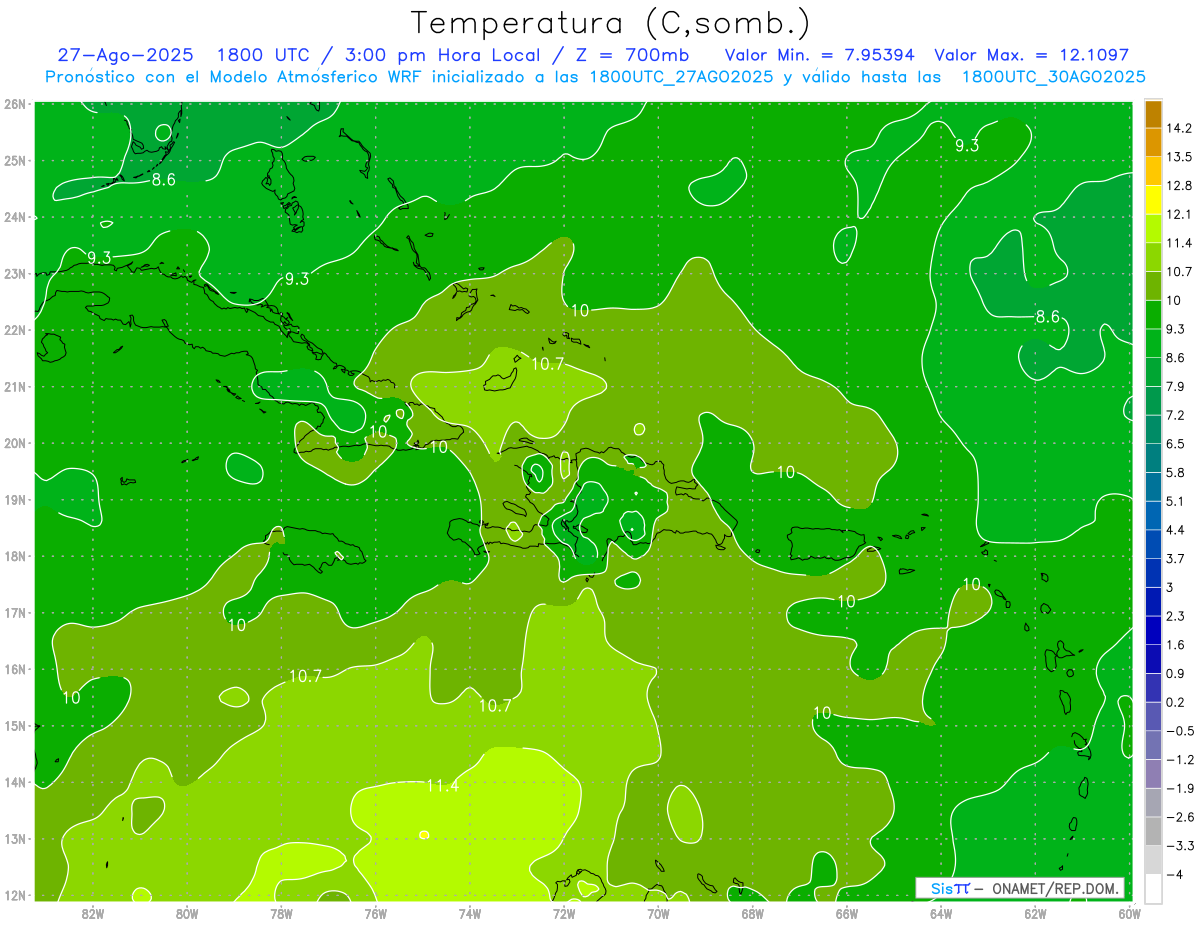Click "1800UTC_27AGO2025" initialization time
The width and height of the screenshot is (1200, 927).
coord(681,77)
